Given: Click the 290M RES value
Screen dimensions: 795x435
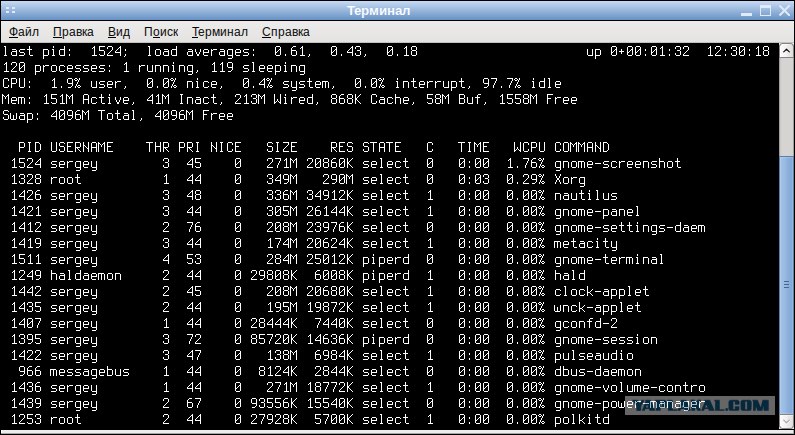Looking at the screenshot, I should [x=338, y=180].
